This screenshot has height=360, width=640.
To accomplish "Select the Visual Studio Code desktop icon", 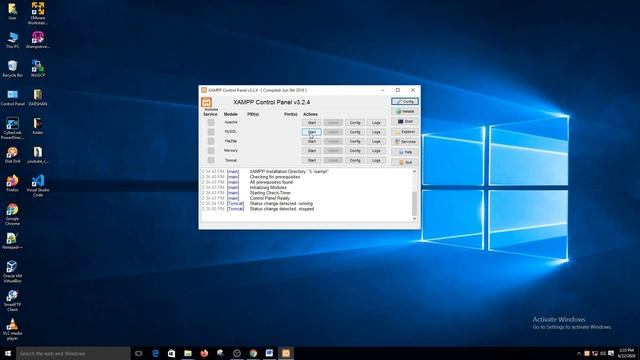I will [38, 186].
